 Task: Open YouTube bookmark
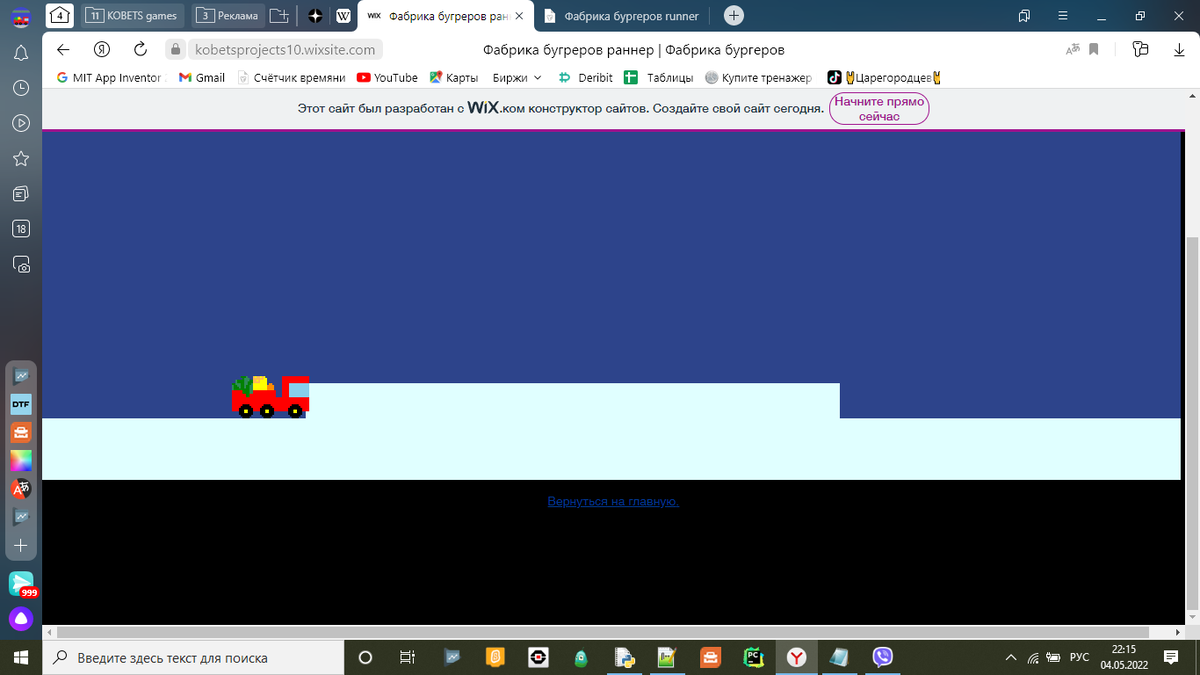coord(388,77)
